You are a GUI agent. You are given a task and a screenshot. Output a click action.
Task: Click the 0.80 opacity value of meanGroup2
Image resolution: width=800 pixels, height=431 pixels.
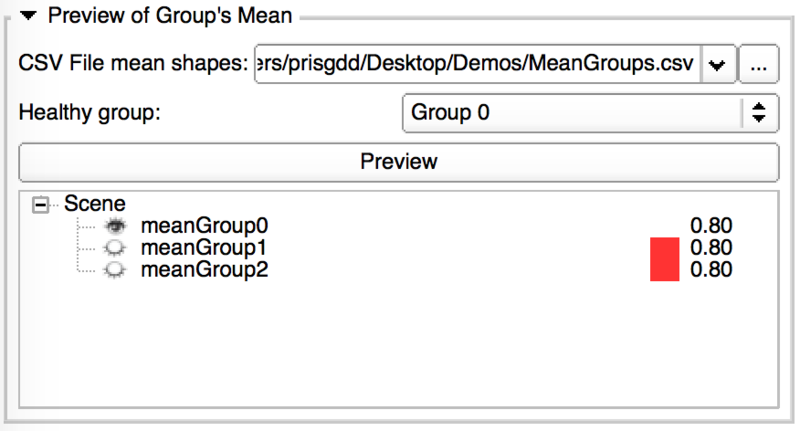point(711,269)
